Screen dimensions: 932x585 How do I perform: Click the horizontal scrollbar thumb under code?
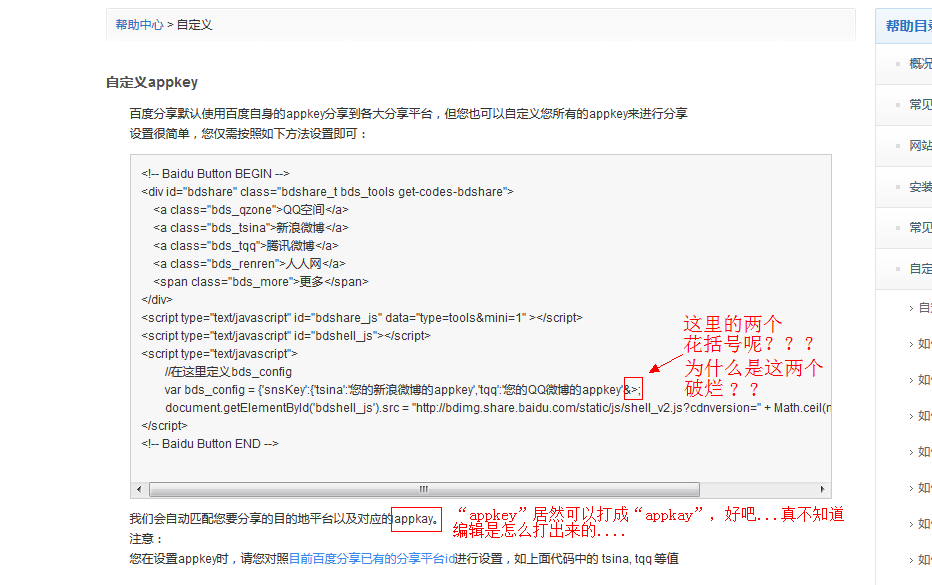423,490
